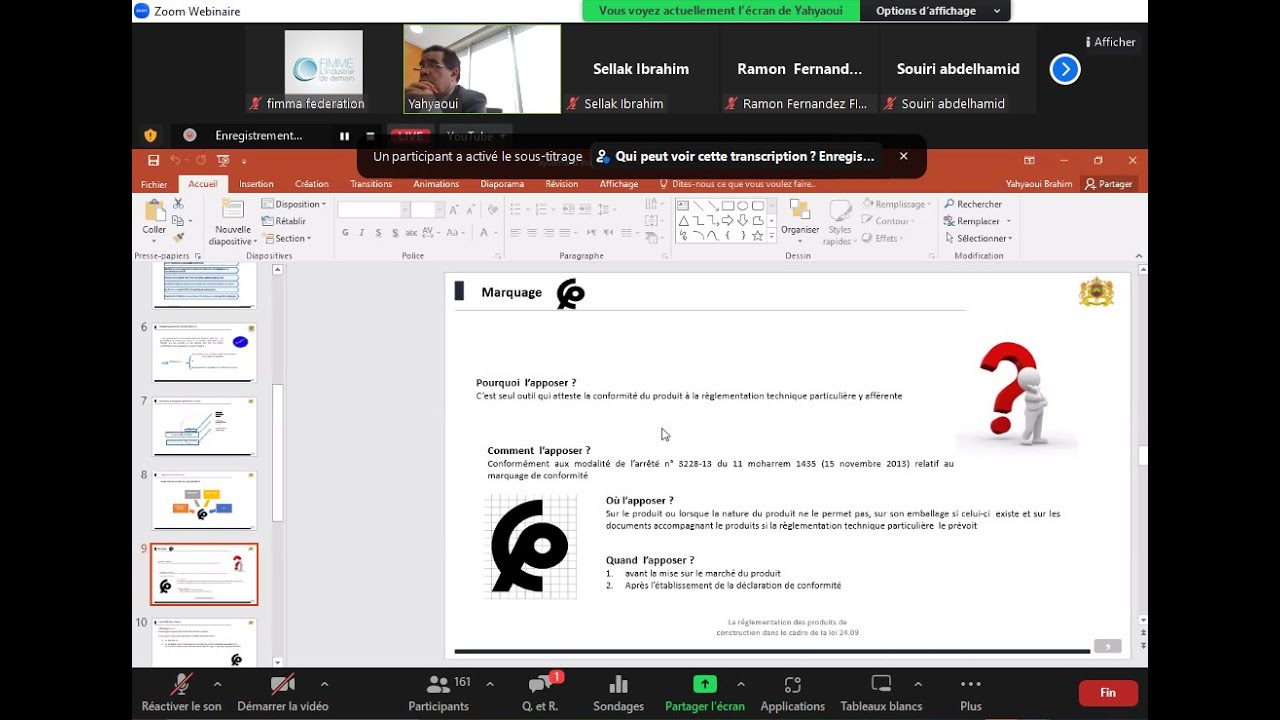1280x720 pixels.
Task: Click Afficher view button in Zoom
Action: pos(1111,42)
